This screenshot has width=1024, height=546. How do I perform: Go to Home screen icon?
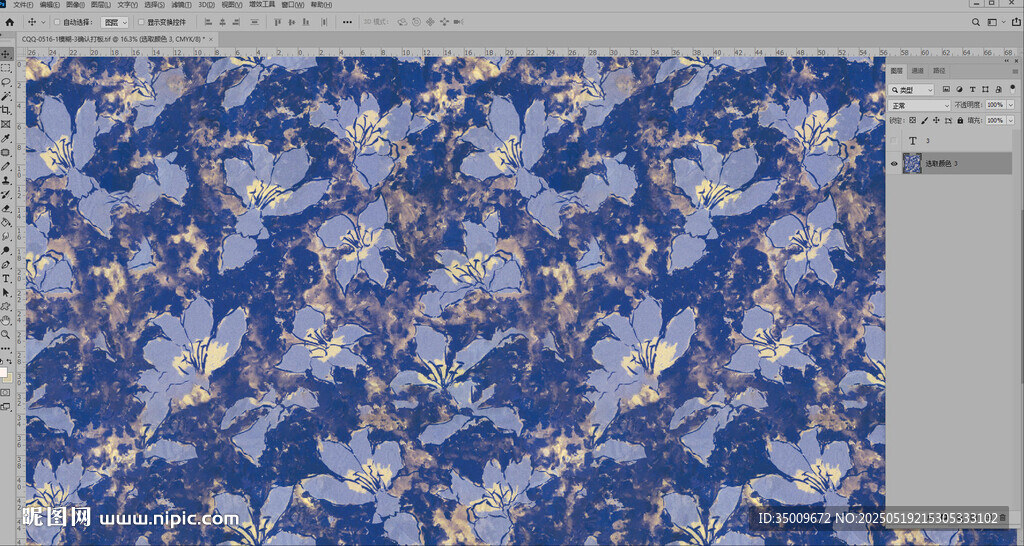[10, 22]
